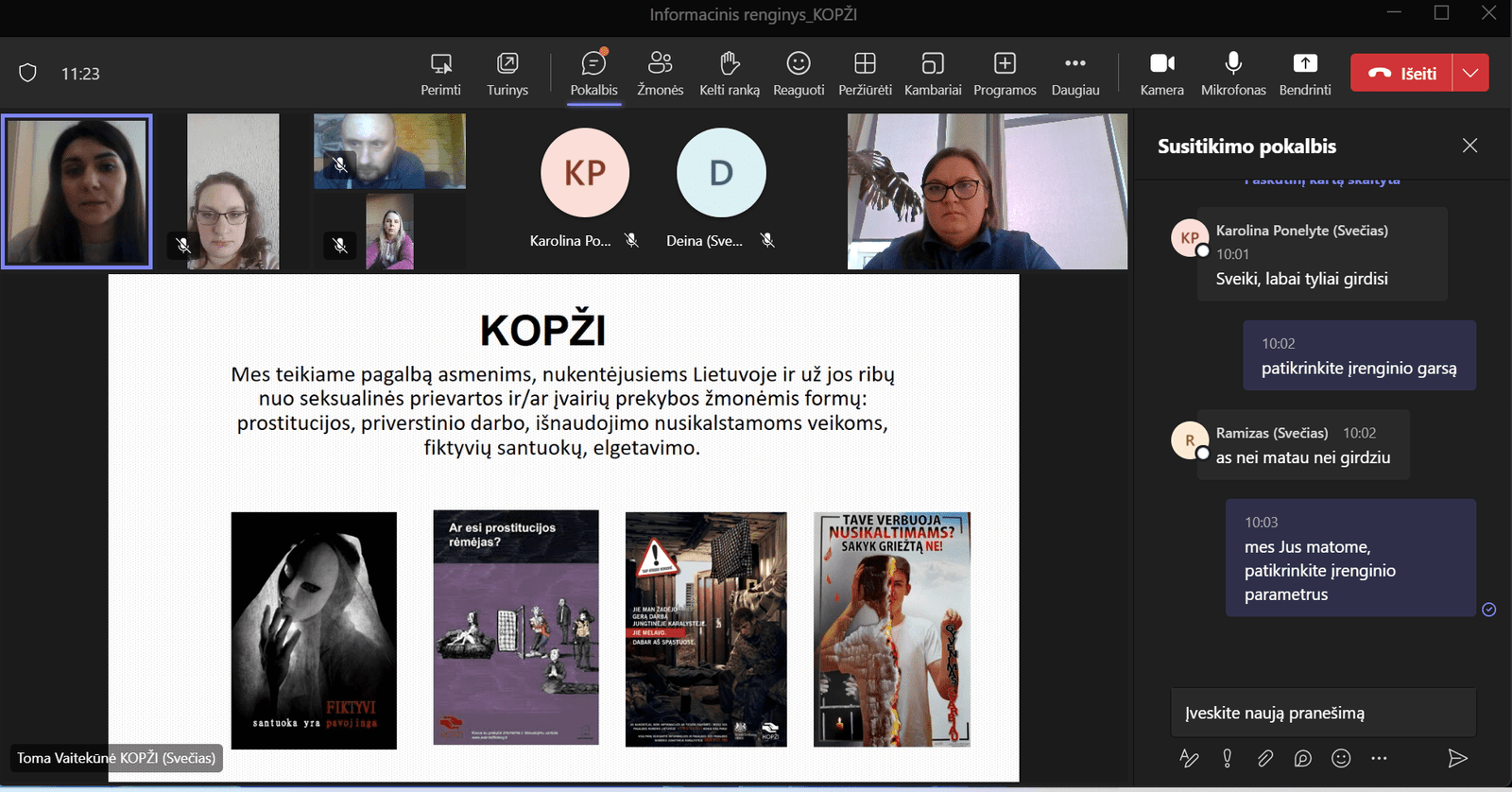Image resolution: width=1512 pixels, height=792 pixels.
Task: Click Karolina Ponelyte KP chat avatar
Action: click(x=1190, y=238)
